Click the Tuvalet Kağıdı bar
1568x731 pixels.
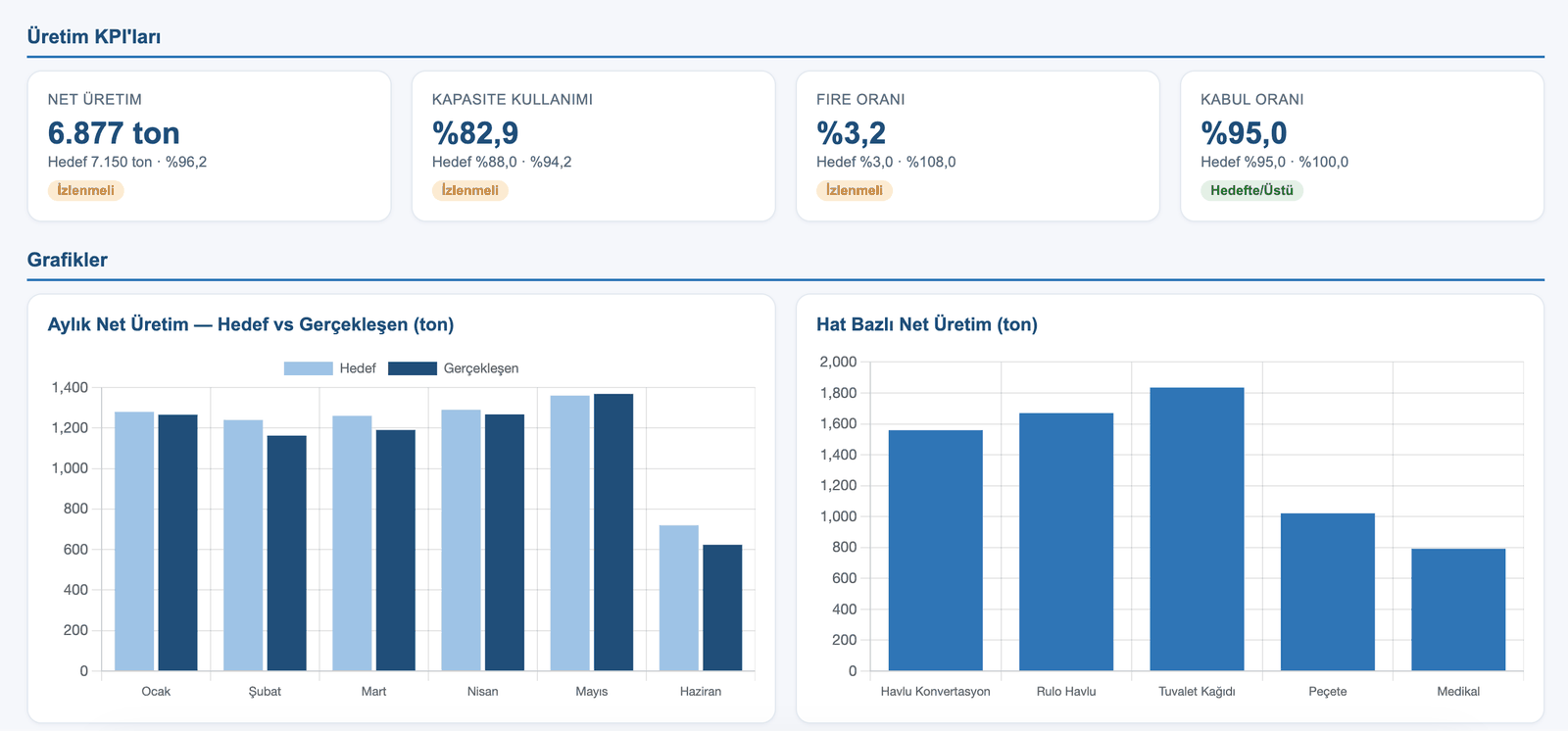click(1197, 529)
